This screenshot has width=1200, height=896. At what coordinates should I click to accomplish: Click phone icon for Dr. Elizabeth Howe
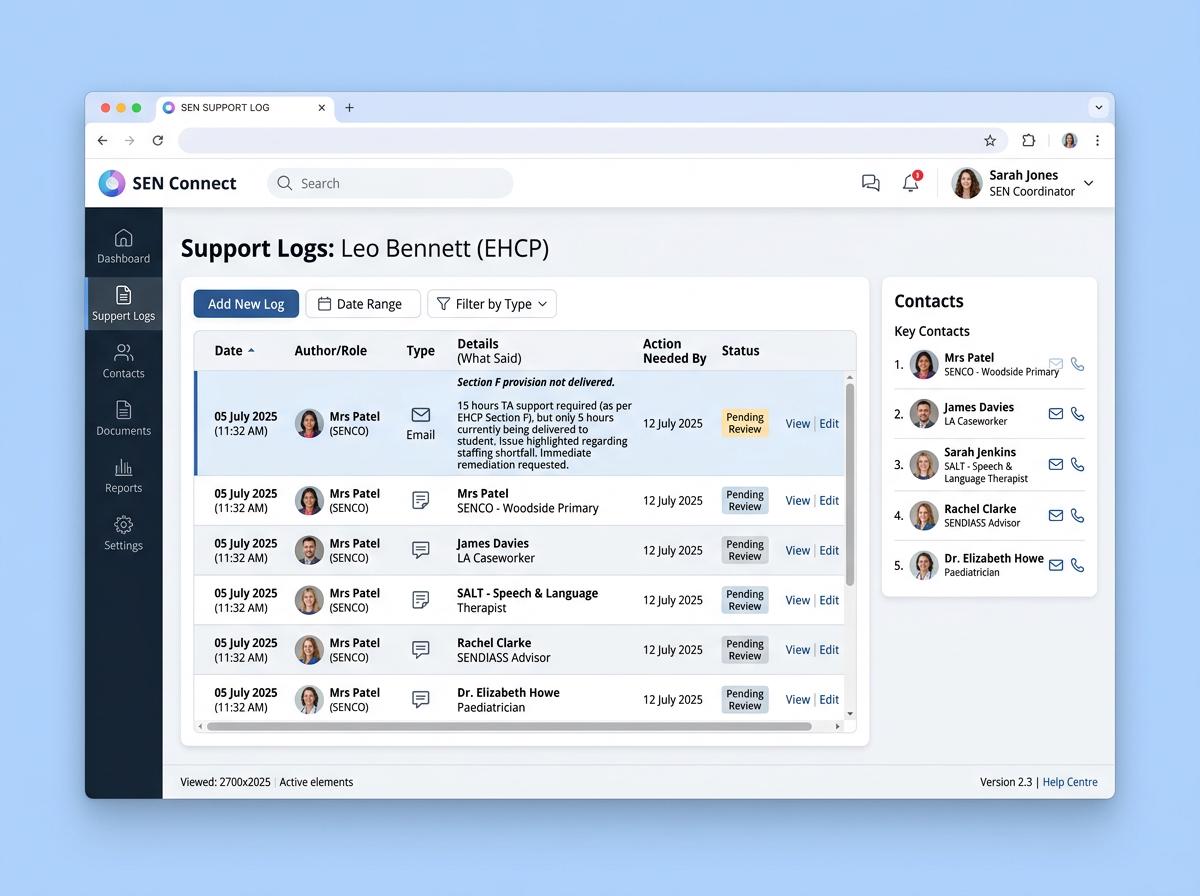pyautogui.click(x=1077, y=565)
